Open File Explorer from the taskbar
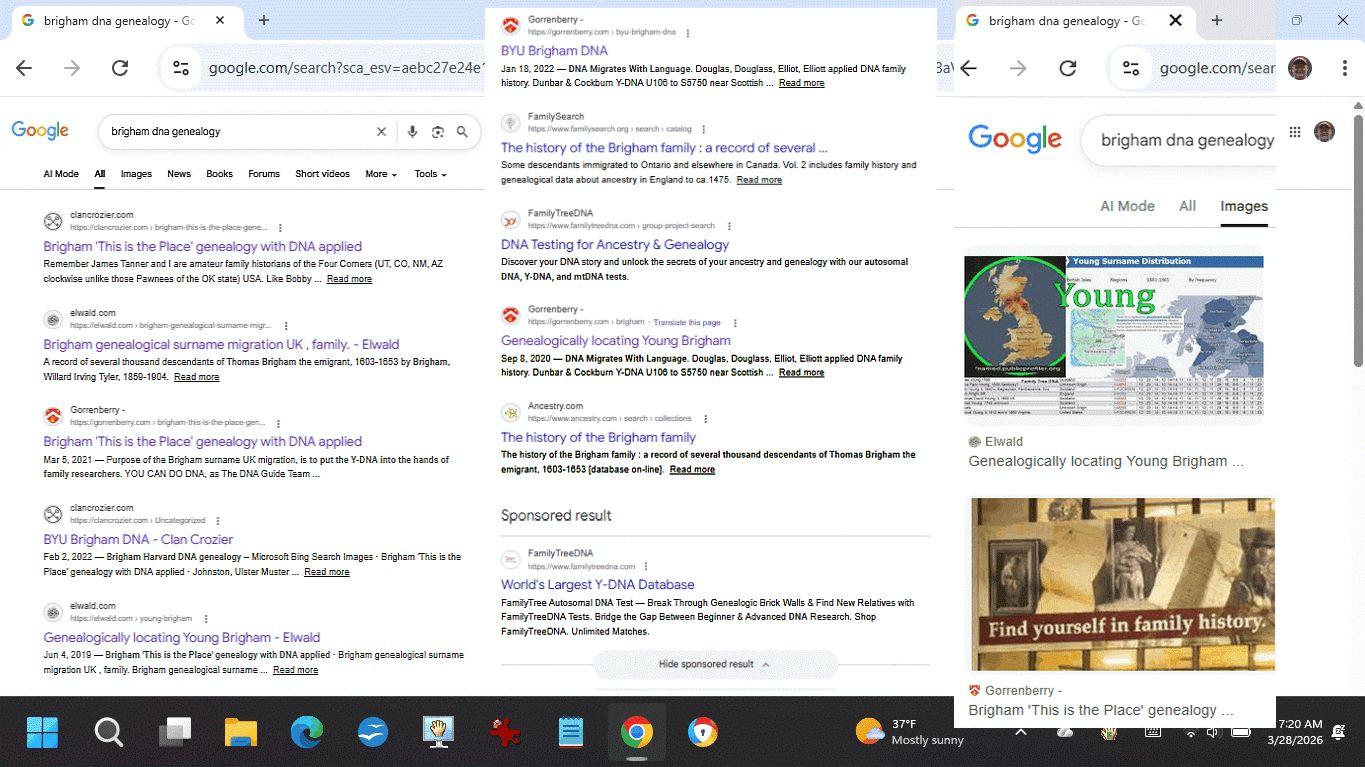This screenshot has width=1365, height=767. (x=241, y=733)
